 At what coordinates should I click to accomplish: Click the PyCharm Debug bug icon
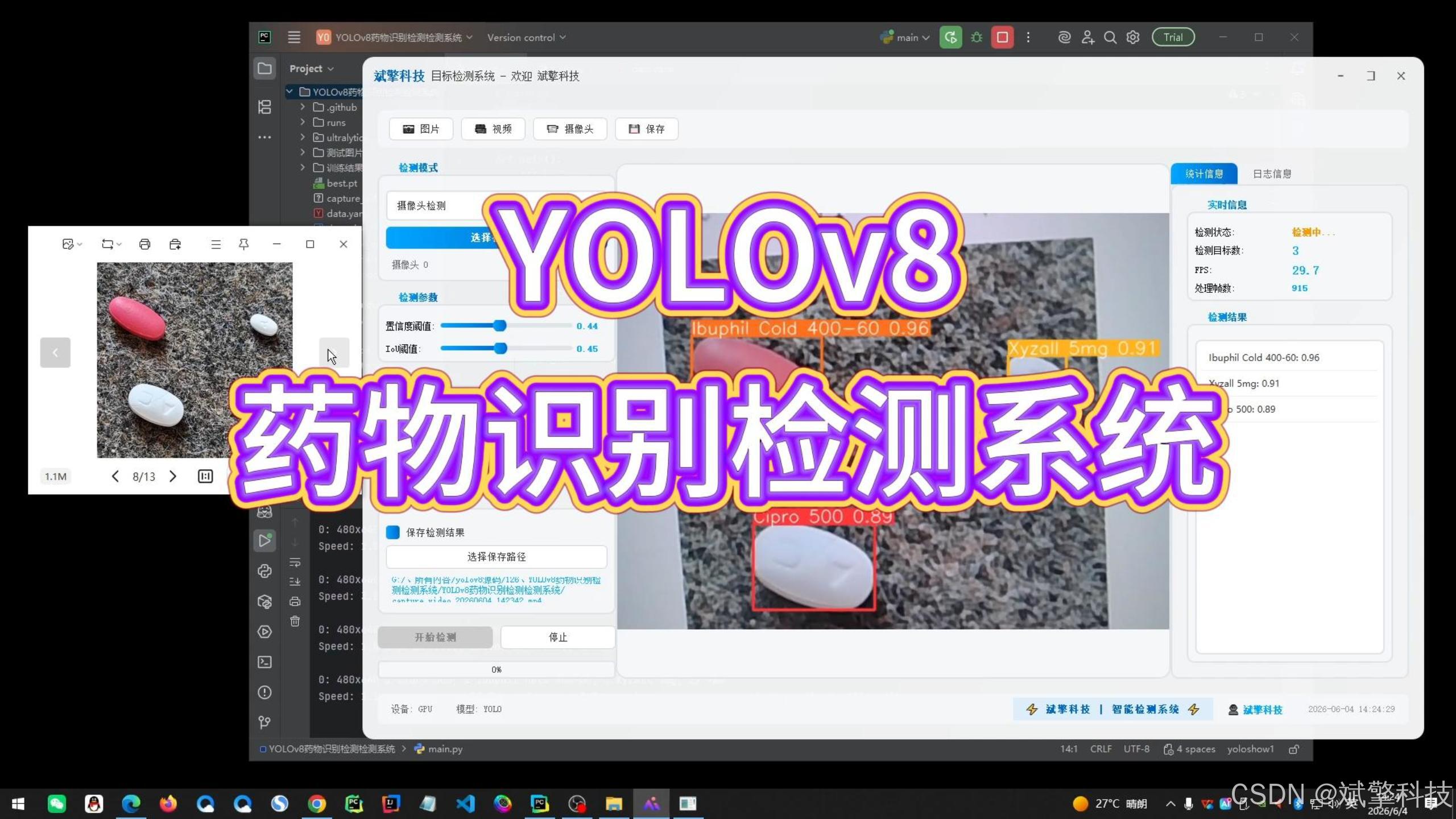coord(977,38)
